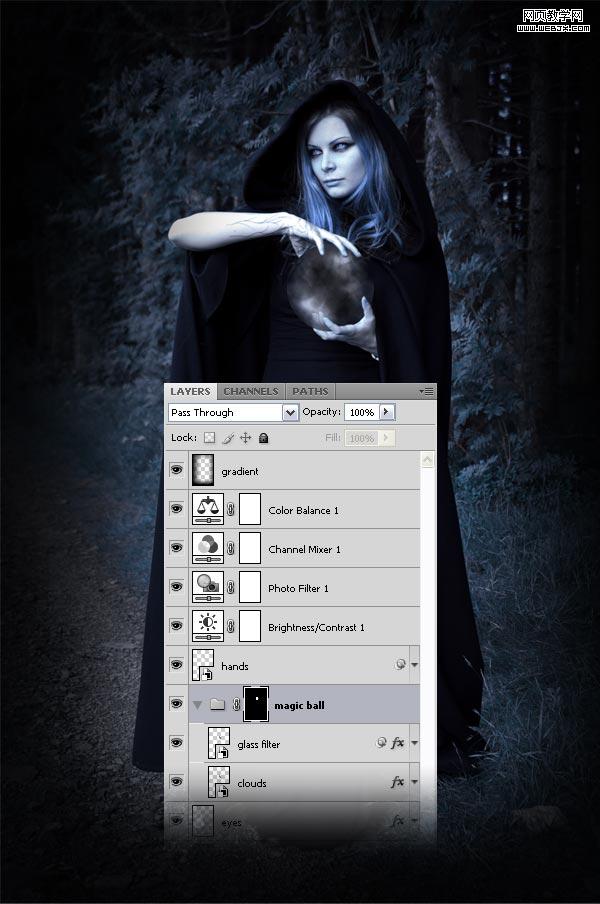Click the hands smart object thumbnail
This screenshot has width=600, height=904.
[203, 665]
